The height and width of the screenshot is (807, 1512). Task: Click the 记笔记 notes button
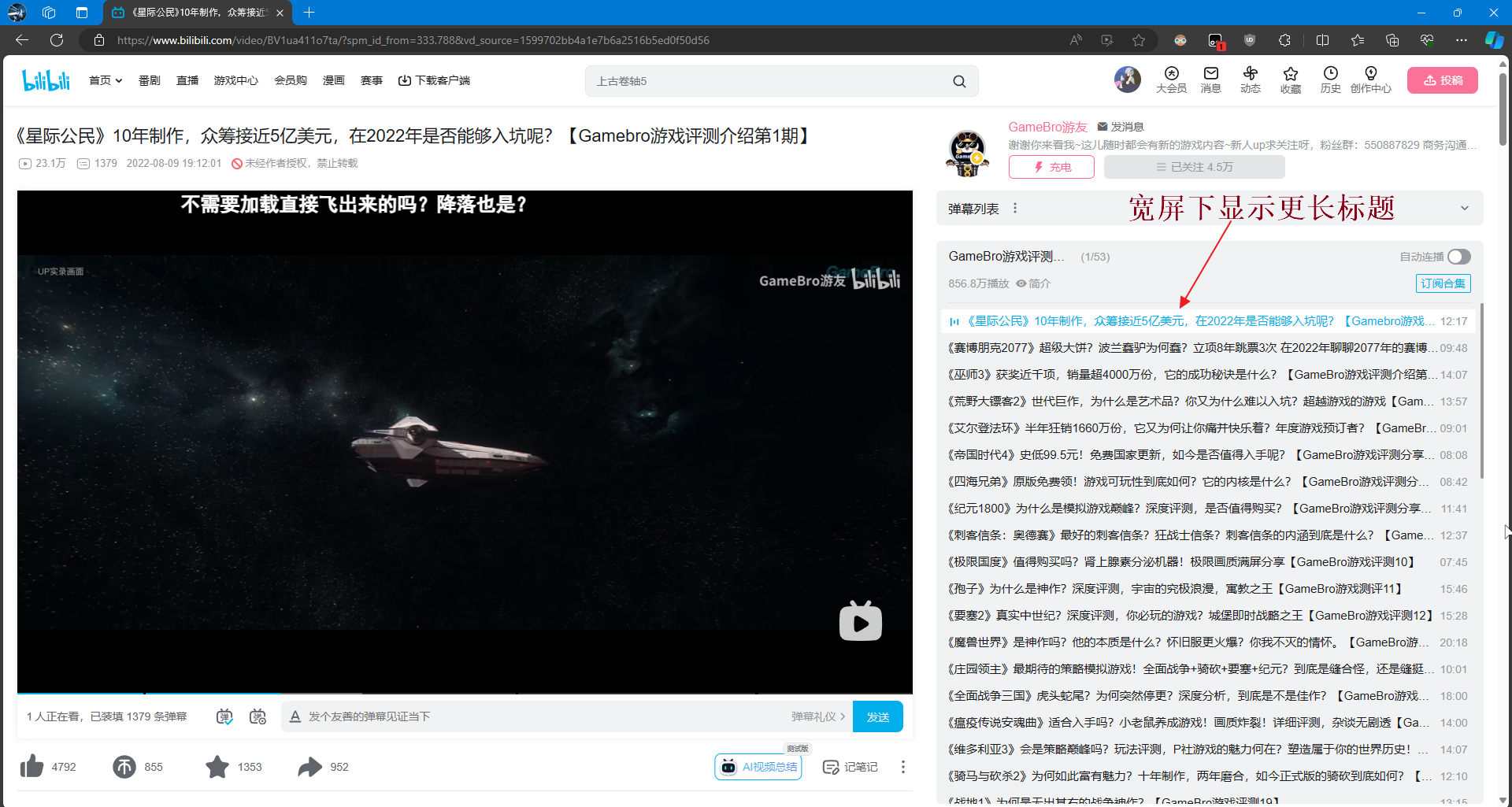850,767
